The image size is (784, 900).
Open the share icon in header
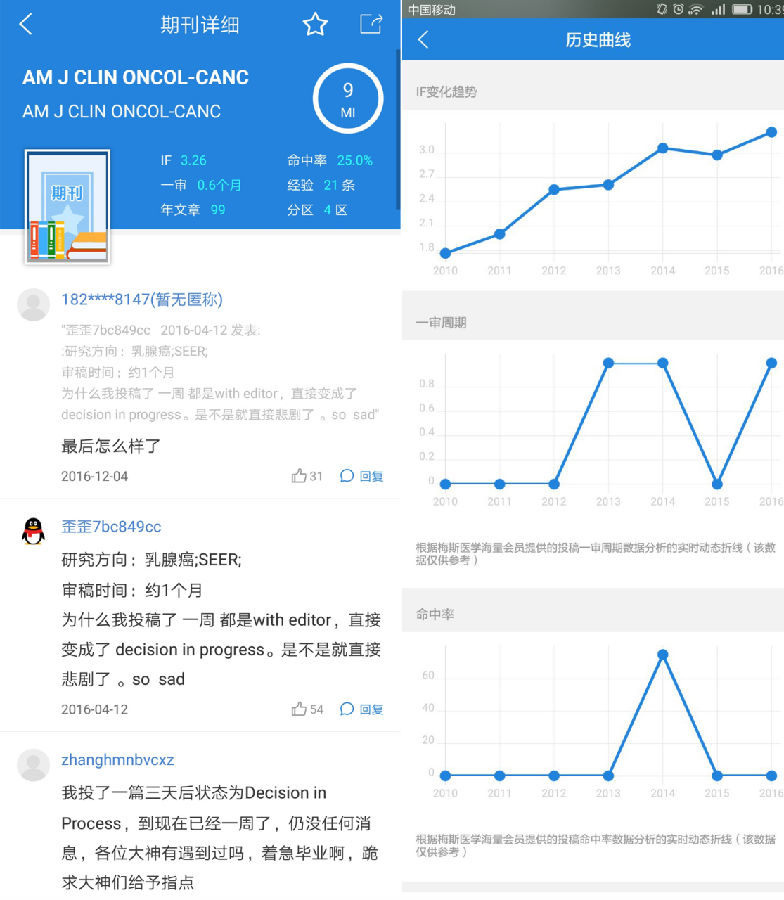371,24
